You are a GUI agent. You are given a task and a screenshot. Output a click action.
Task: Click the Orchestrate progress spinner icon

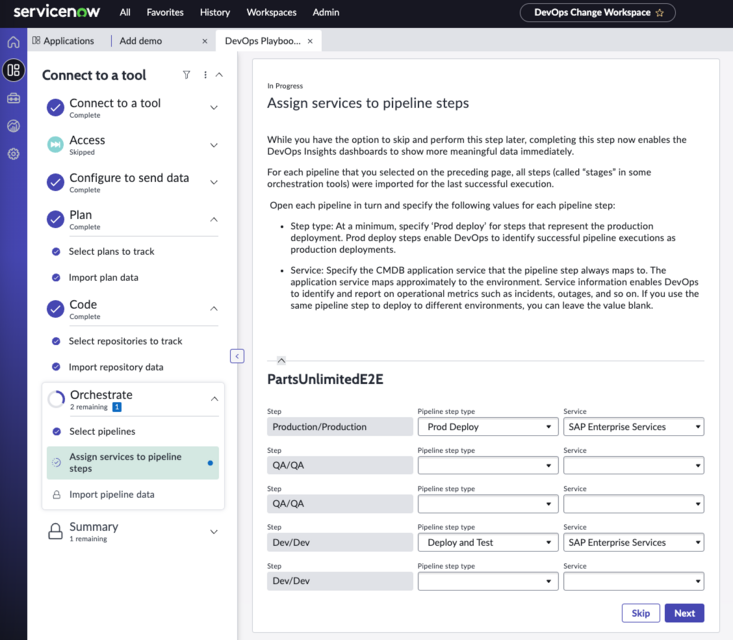(56, 399)
